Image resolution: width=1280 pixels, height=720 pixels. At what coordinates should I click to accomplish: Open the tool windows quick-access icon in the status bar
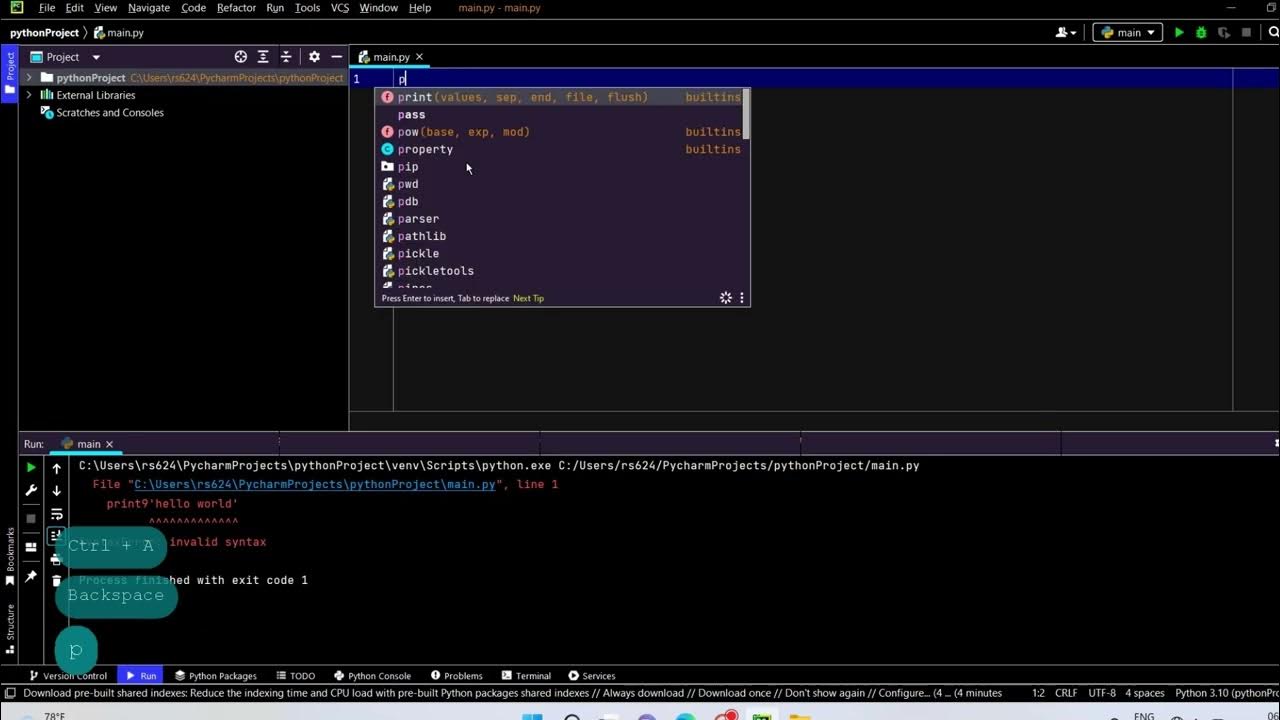coord(10,693)
